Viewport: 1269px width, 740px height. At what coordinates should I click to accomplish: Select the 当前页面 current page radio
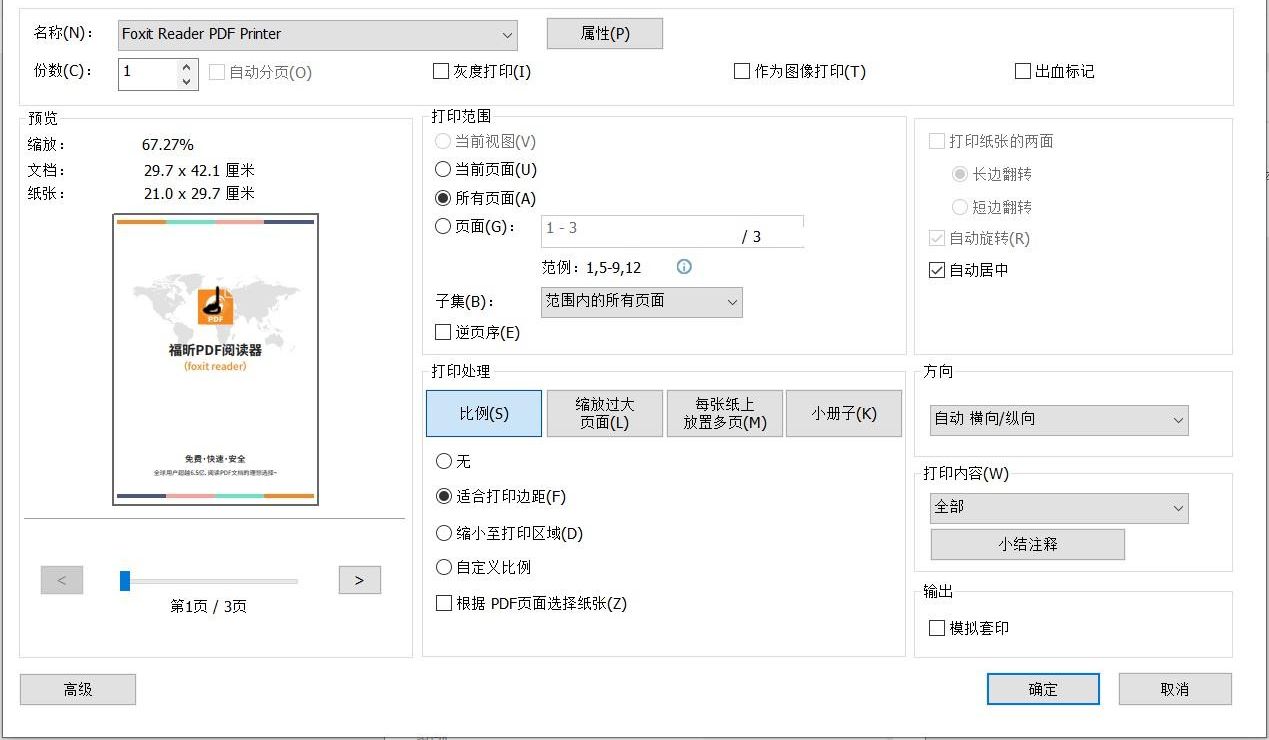pyautogui.click(x=442, y=169)
